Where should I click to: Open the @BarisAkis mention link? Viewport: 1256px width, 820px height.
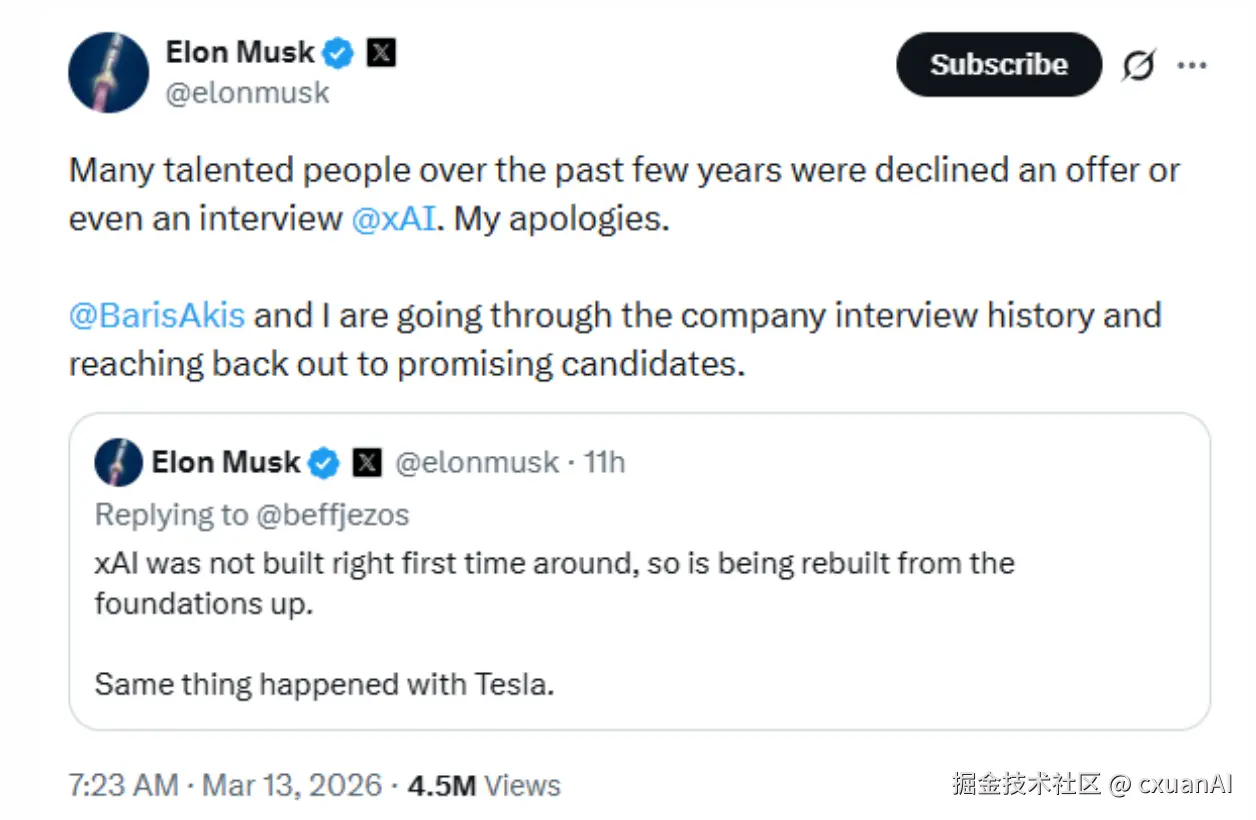[157, 315]
